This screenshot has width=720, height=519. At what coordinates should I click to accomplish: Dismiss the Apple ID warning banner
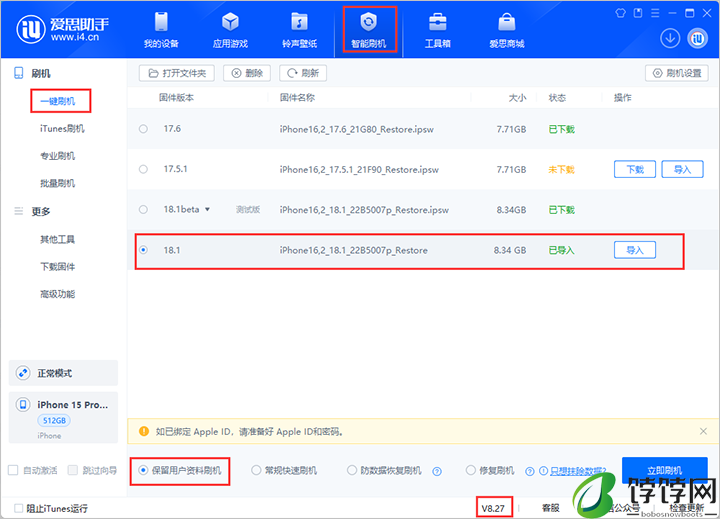pyautogui.click(x=703, y=431)
